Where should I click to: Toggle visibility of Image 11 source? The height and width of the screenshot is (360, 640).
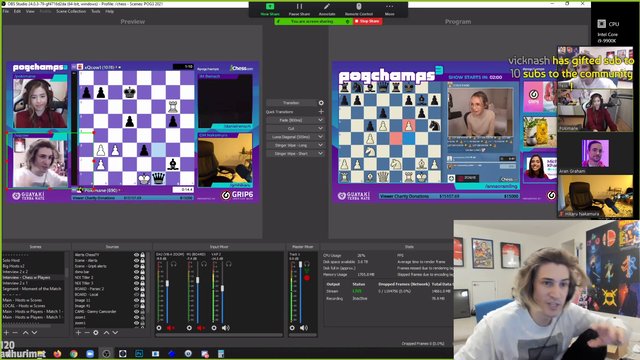coord(136,300)
